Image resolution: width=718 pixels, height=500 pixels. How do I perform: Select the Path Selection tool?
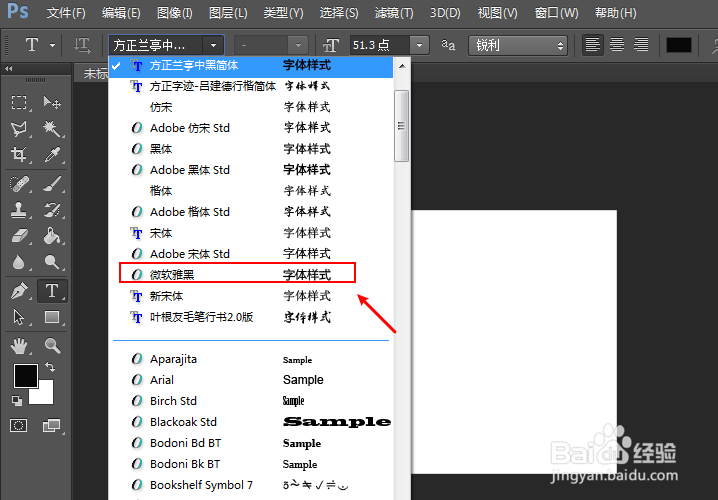pyautogui.click(x=19, y=317)
